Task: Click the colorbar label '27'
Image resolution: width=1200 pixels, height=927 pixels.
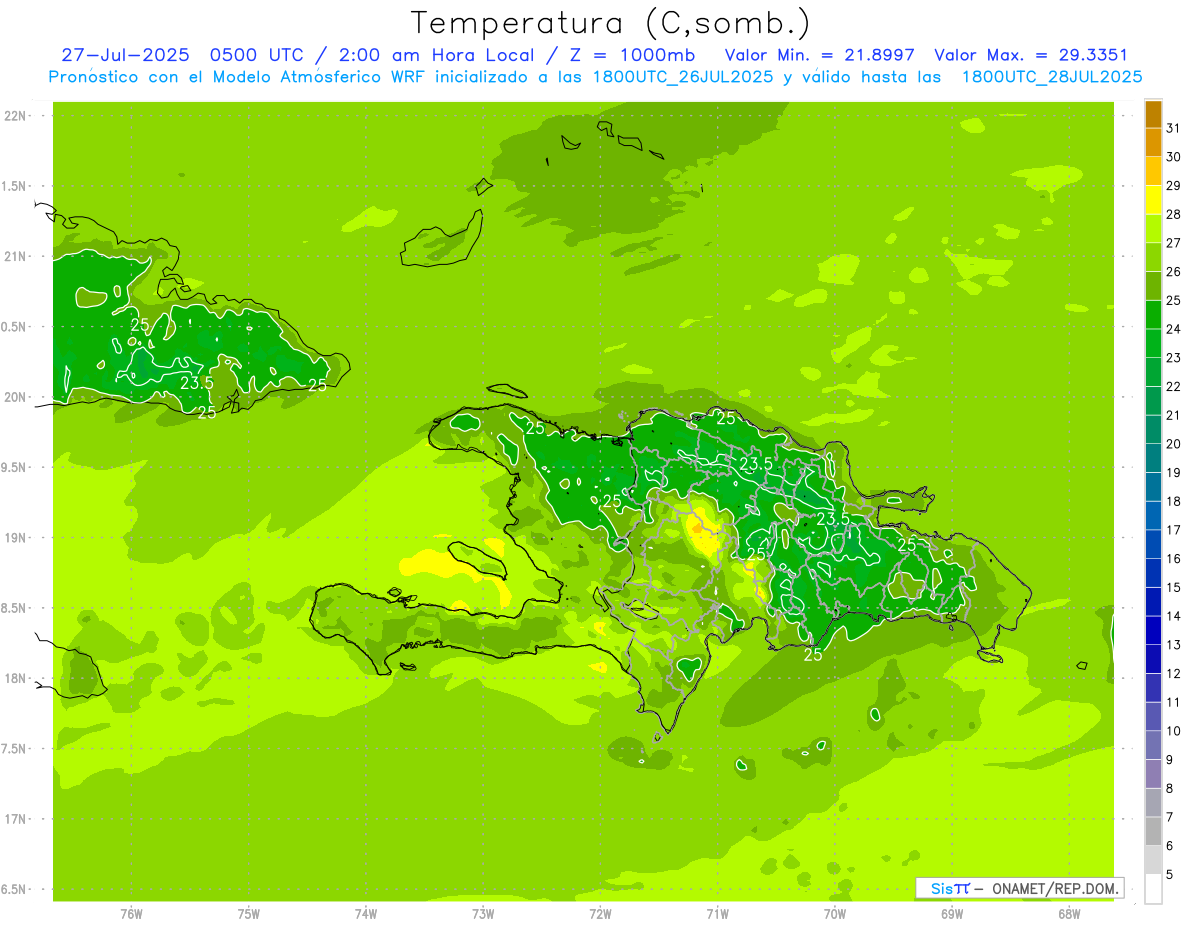Action: [x=1174, y=243]
